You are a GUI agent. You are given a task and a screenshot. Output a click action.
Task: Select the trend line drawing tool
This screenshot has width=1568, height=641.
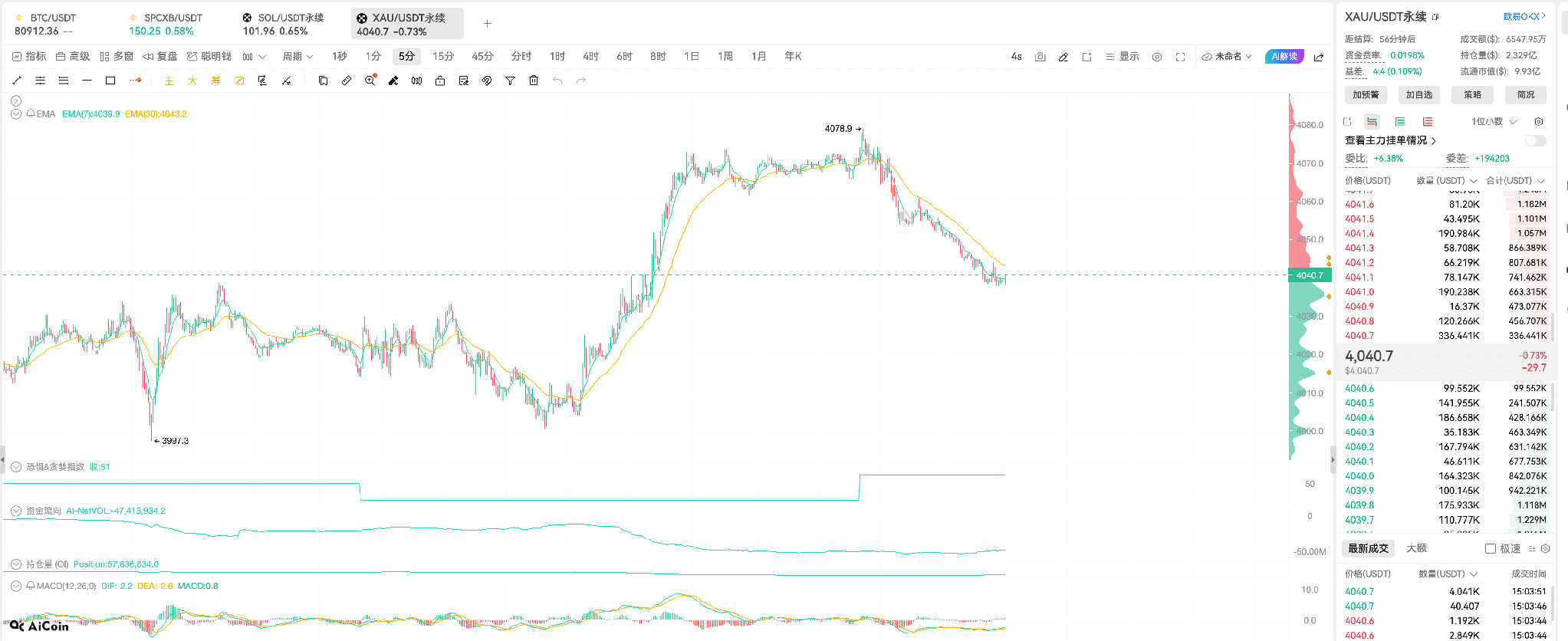17,81
